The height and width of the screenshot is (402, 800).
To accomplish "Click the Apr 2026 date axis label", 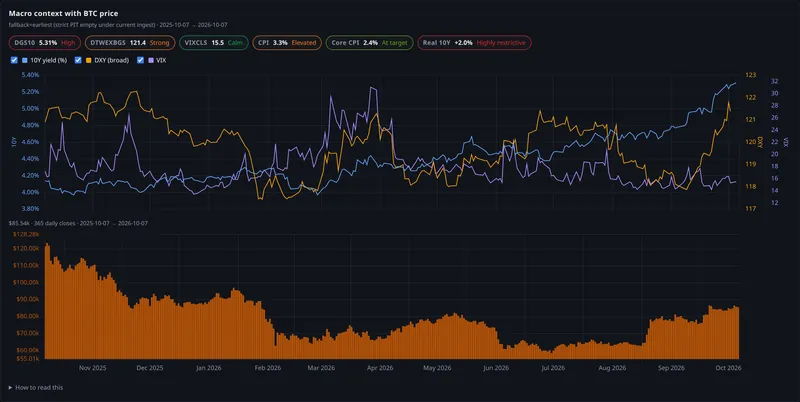I will coord(380,368).
